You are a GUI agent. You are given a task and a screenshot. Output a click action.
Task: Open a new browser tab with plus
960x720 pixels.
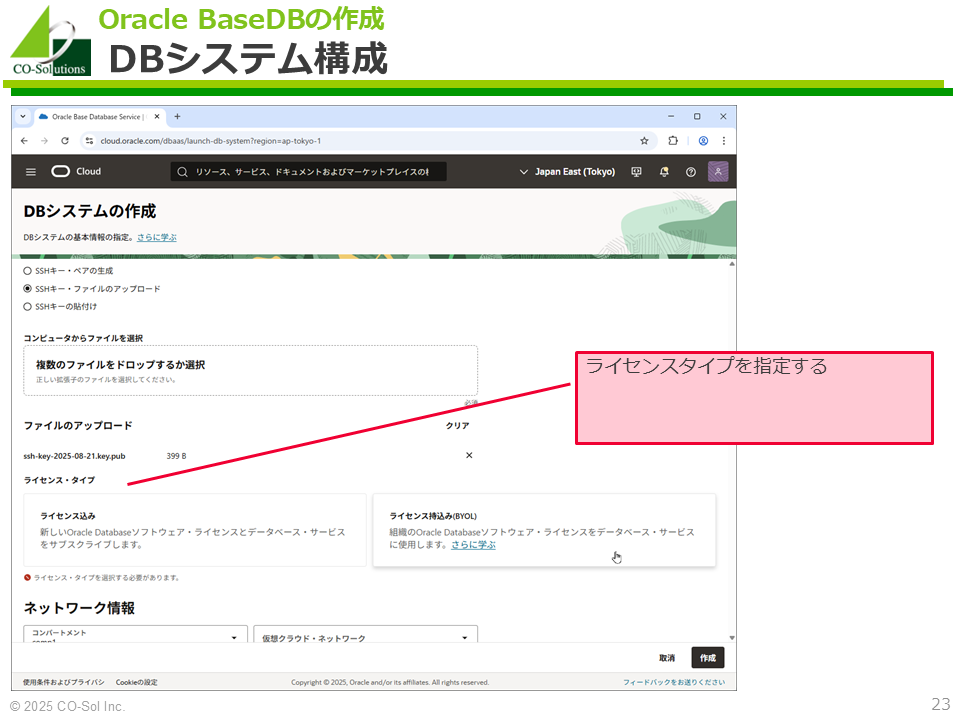(x=178, y=116)
